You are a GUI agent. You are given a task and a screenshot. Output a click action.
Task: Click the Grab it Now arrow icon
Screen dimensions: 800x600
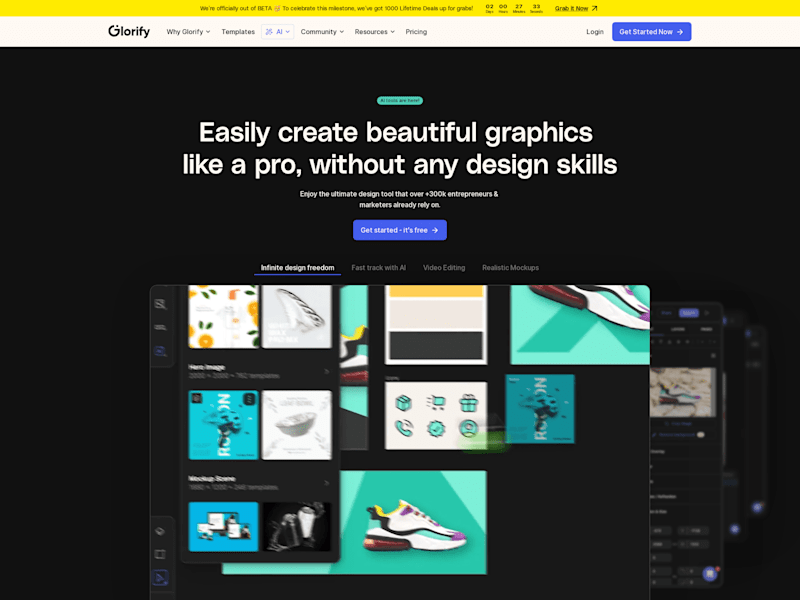click(x=594, y=8)
